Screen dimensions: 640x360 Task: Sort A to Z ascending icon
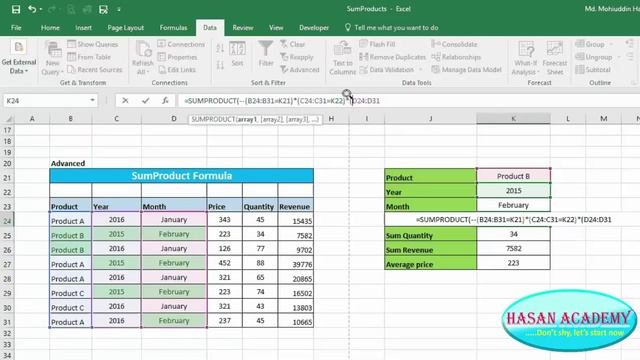point(220,48)
